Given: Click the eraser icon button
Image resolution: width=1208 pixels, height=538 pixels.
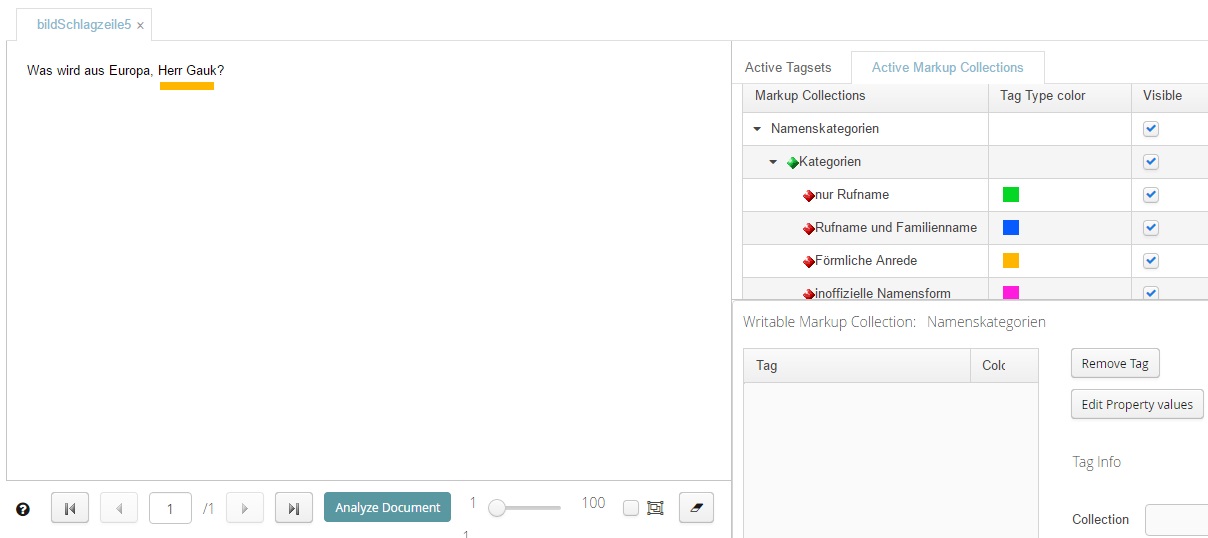Looking at the screenshot, I should coord(696,508).
